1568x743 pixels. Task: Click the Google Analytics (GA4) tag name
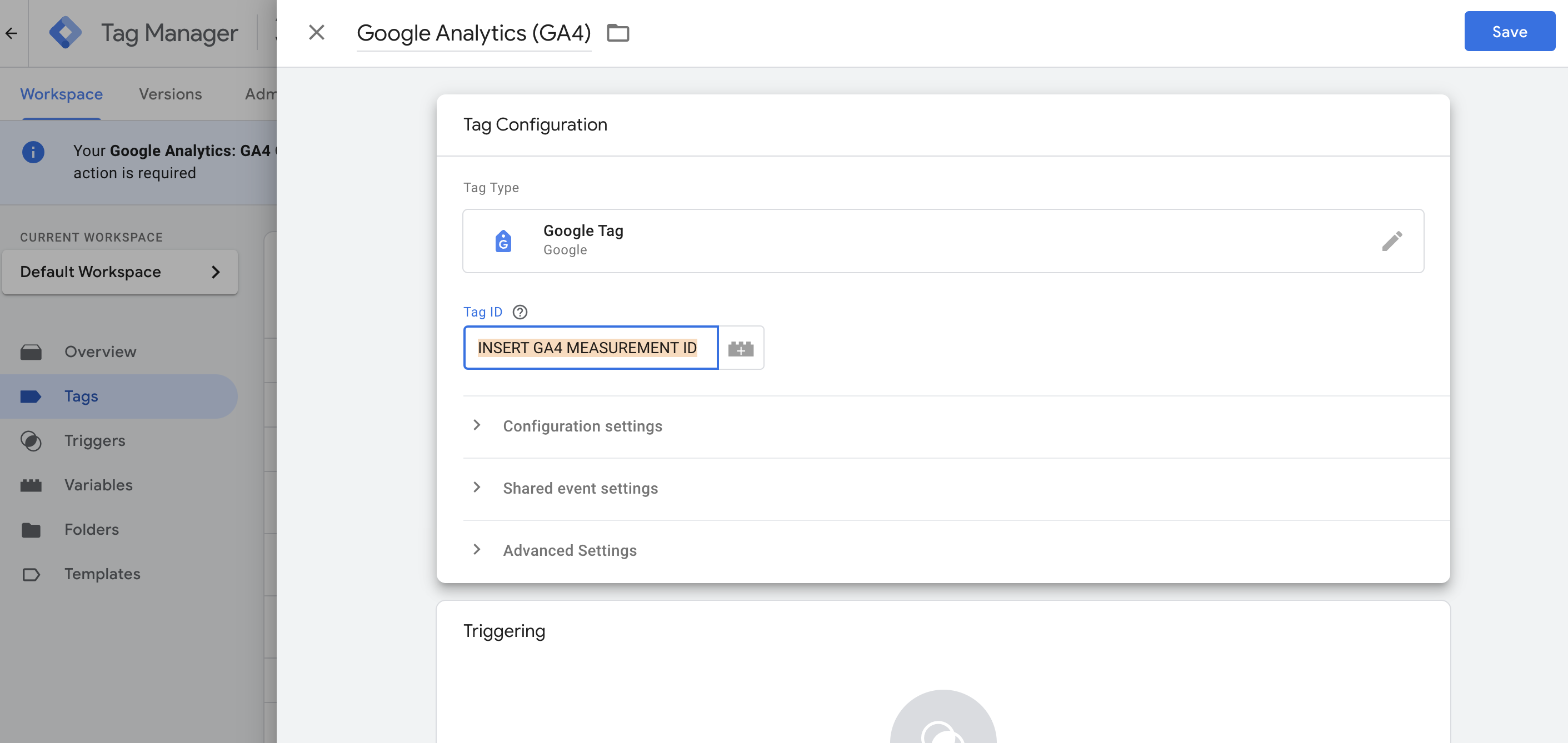(x=473, y=33)
